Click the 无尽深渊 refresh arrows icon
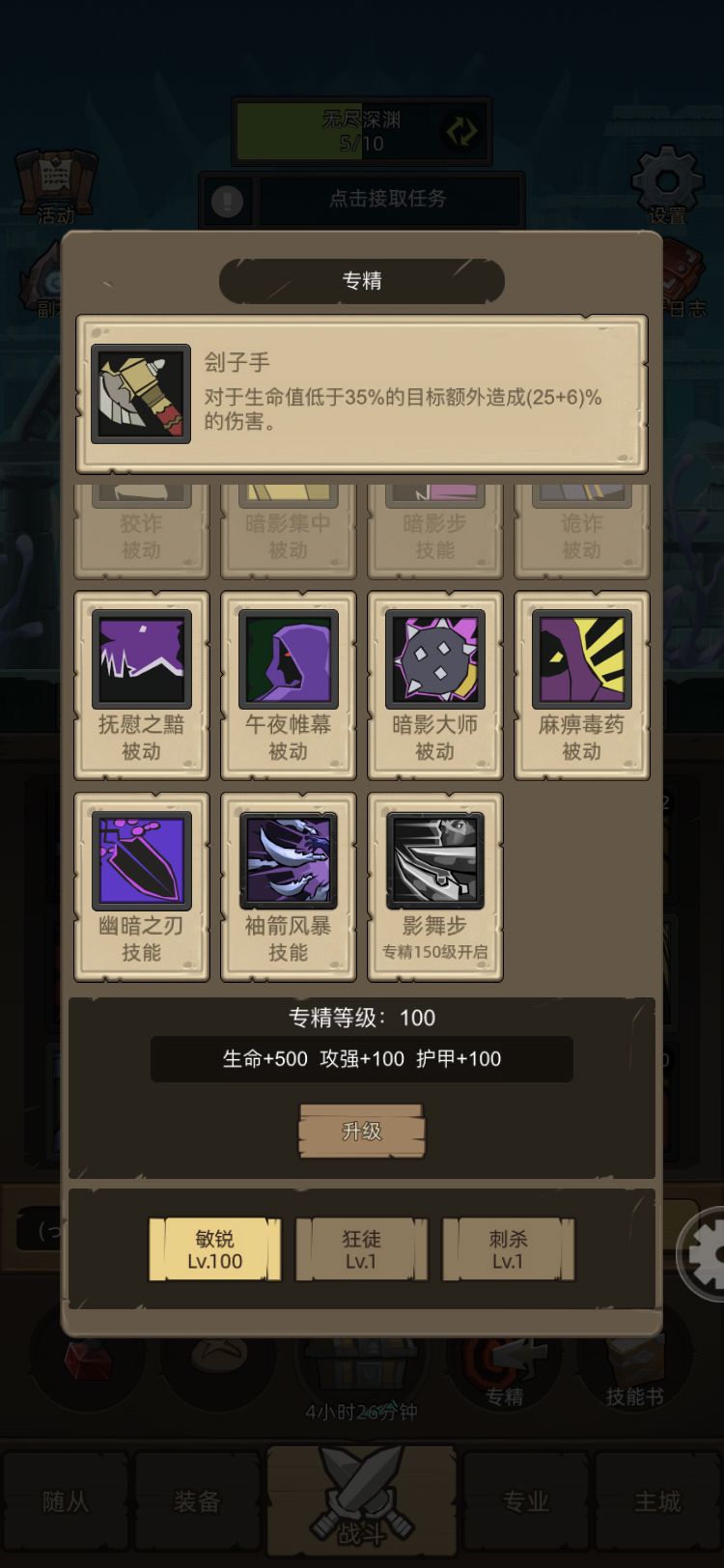This screenshot has height=1568, width=724. 461,131
